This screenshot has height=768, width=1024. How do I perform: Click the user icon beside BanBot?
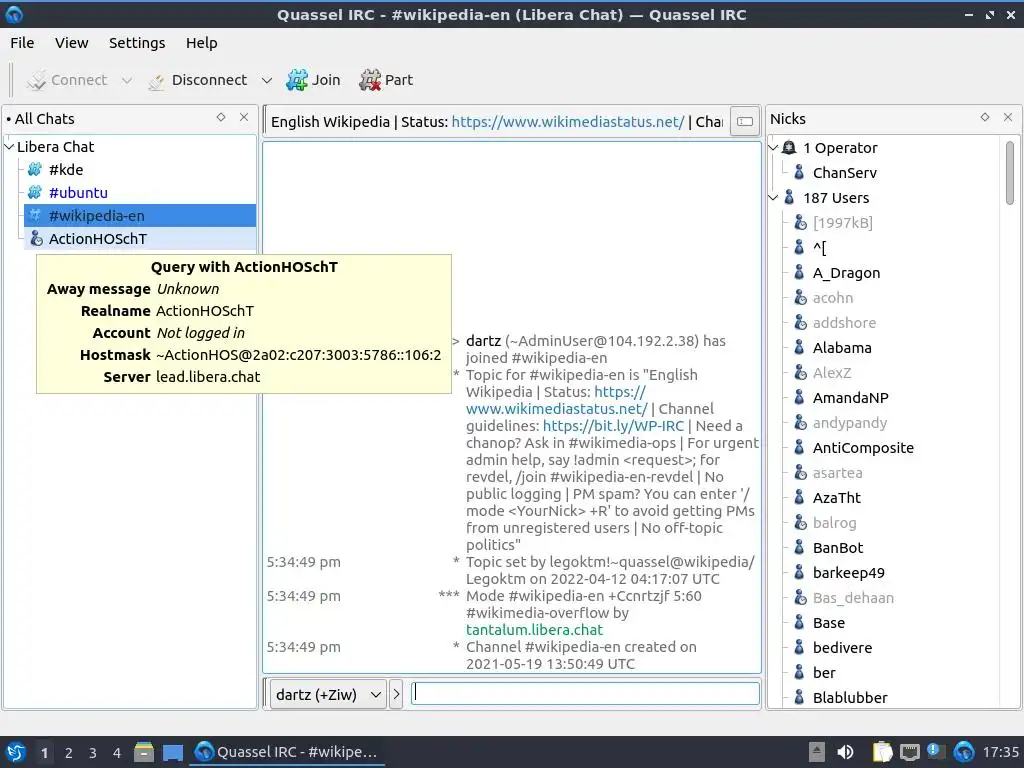(x=799, y=548)
